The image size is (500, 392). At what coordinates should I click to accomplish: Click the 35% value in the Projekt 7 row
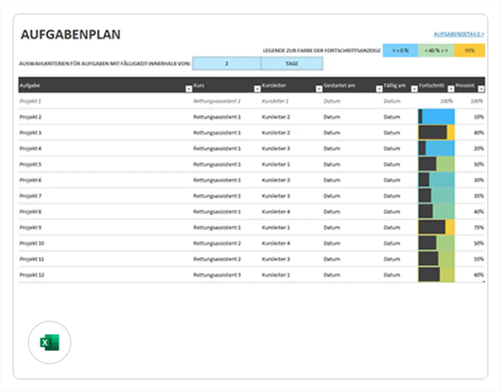click(x=479, y=196)
